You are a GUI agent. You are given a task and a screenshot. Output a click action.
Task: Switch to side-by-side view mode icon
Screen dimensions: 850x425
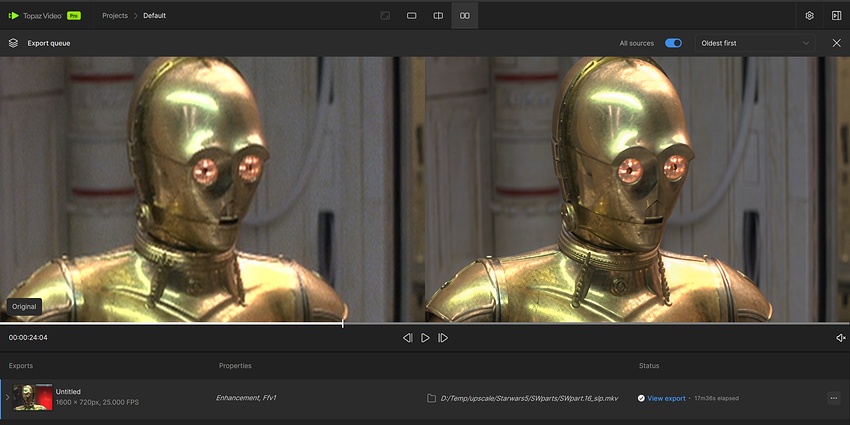tap(465, 16)
